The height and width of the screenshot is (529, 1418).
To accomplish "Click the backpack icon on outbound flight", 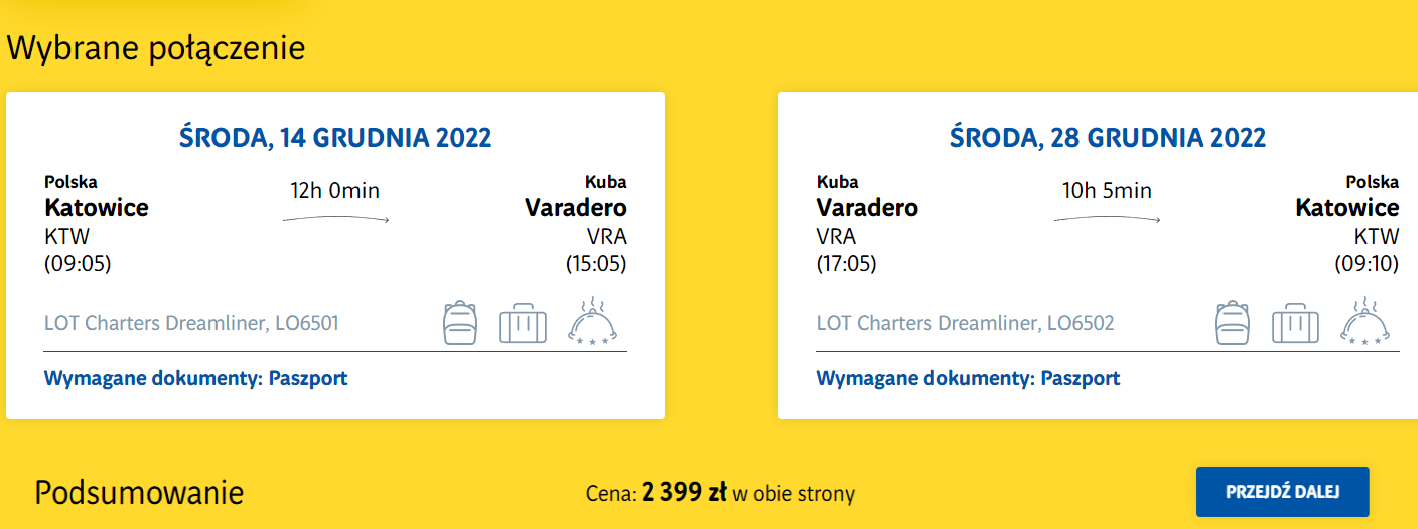I will [x=460, y=322].
